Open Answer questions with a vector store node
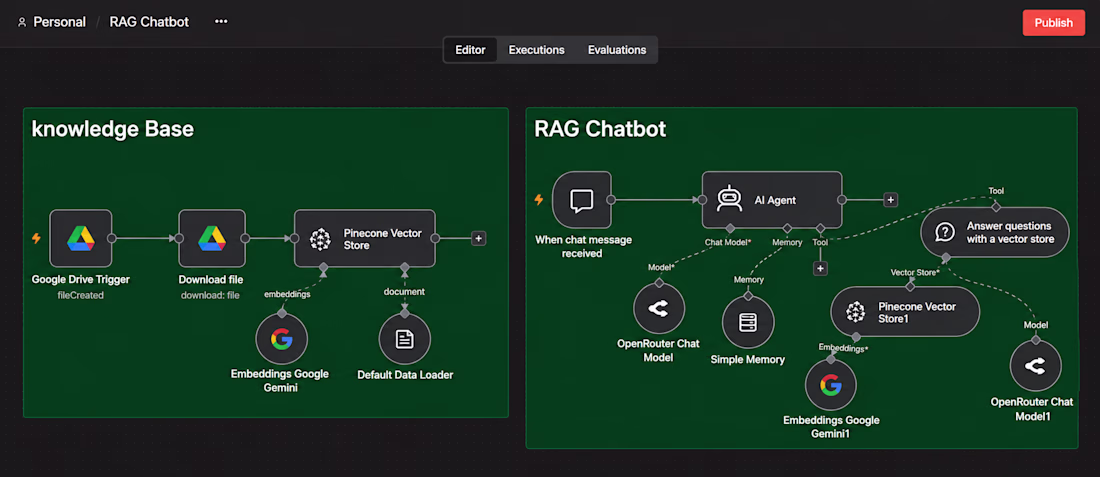This screenshot has width=1100, height=477. [995, 232]
